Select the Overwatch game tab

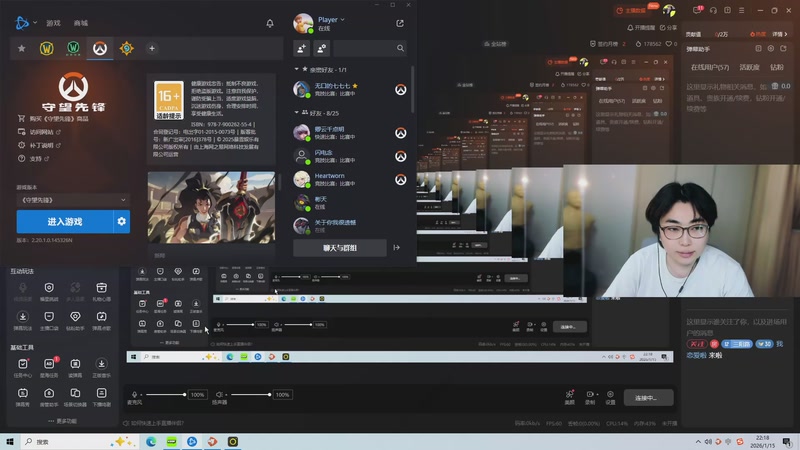[100, 48]
